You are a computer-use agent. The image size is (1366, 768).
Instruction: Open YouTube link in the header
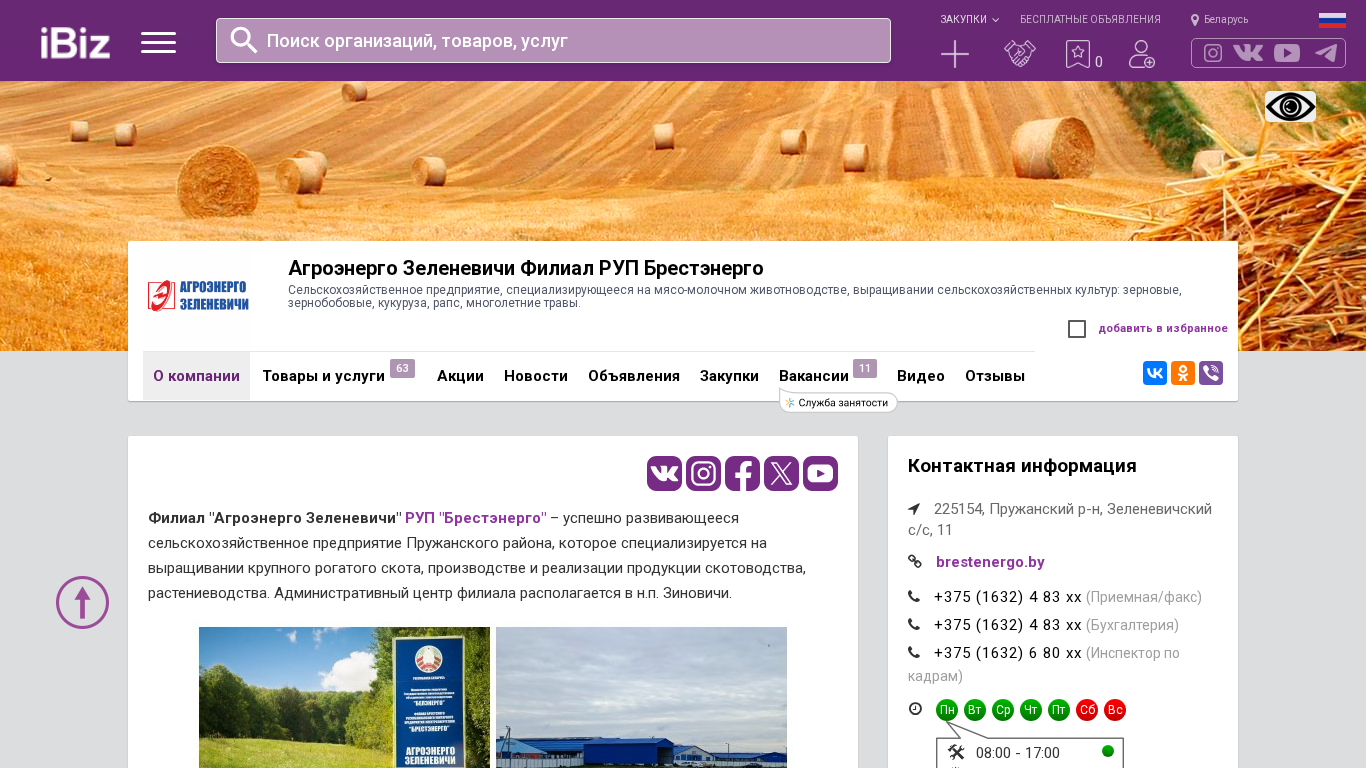pyautogui.click(x=1287, y=53)
